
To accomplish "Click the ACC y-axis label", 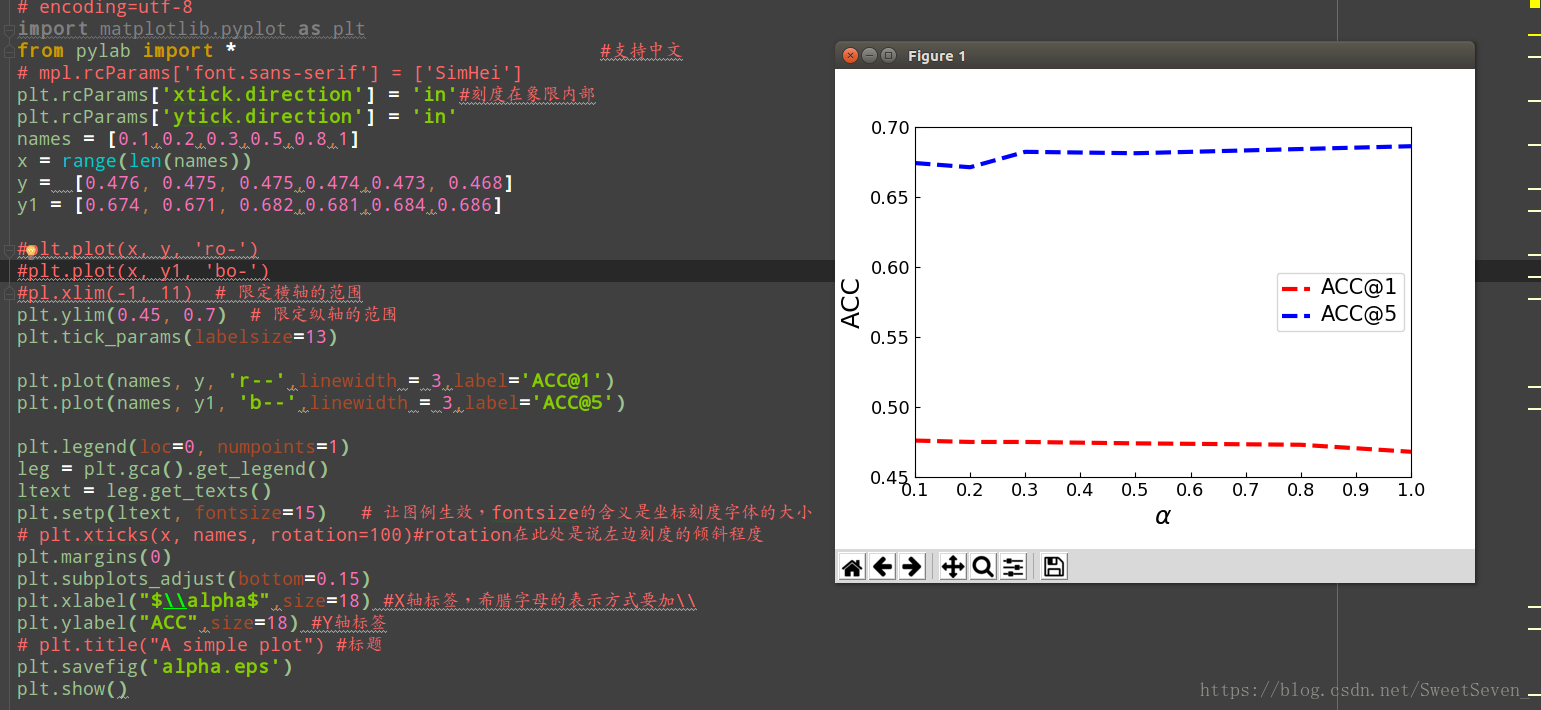I will tap(851, 303).
